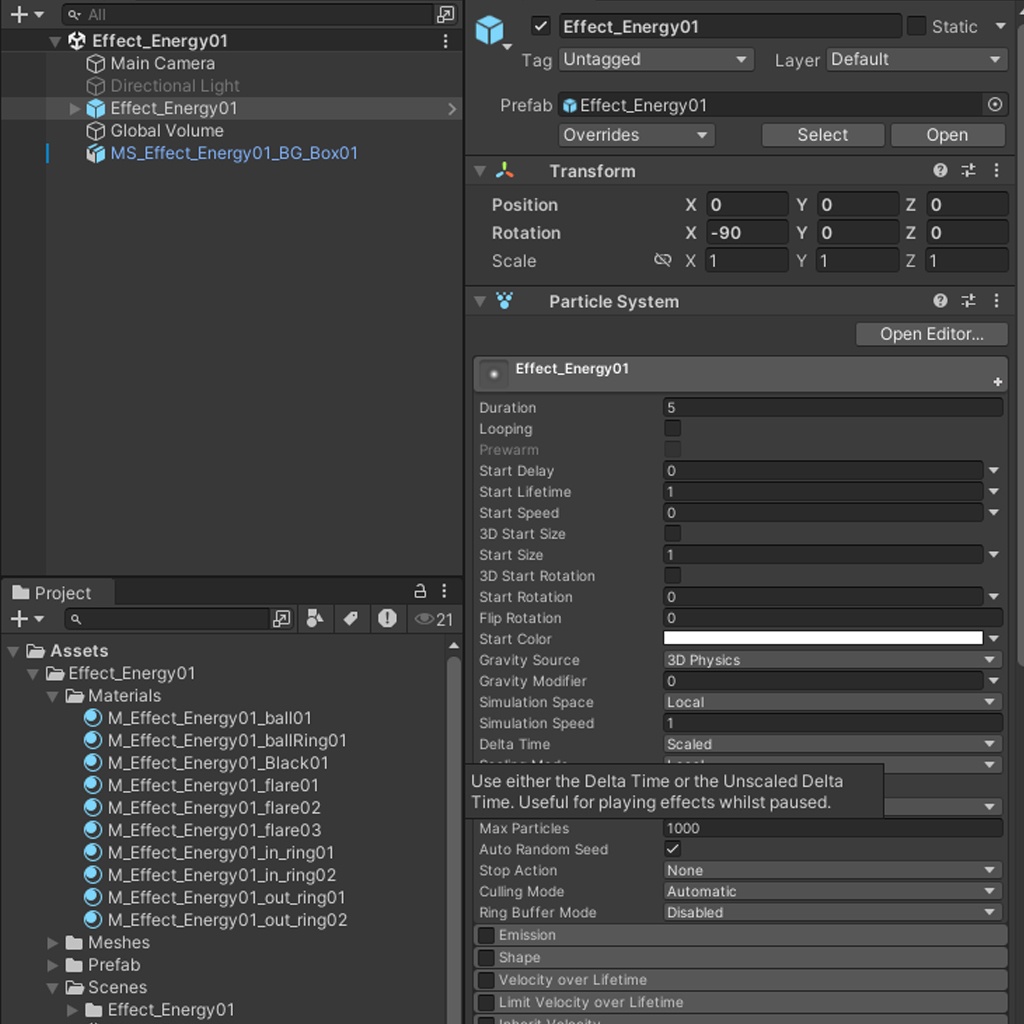The height and width of the screenshot is (1024, 1024).
Task: Open the Start Color swatch
Action: click(825, 637)
